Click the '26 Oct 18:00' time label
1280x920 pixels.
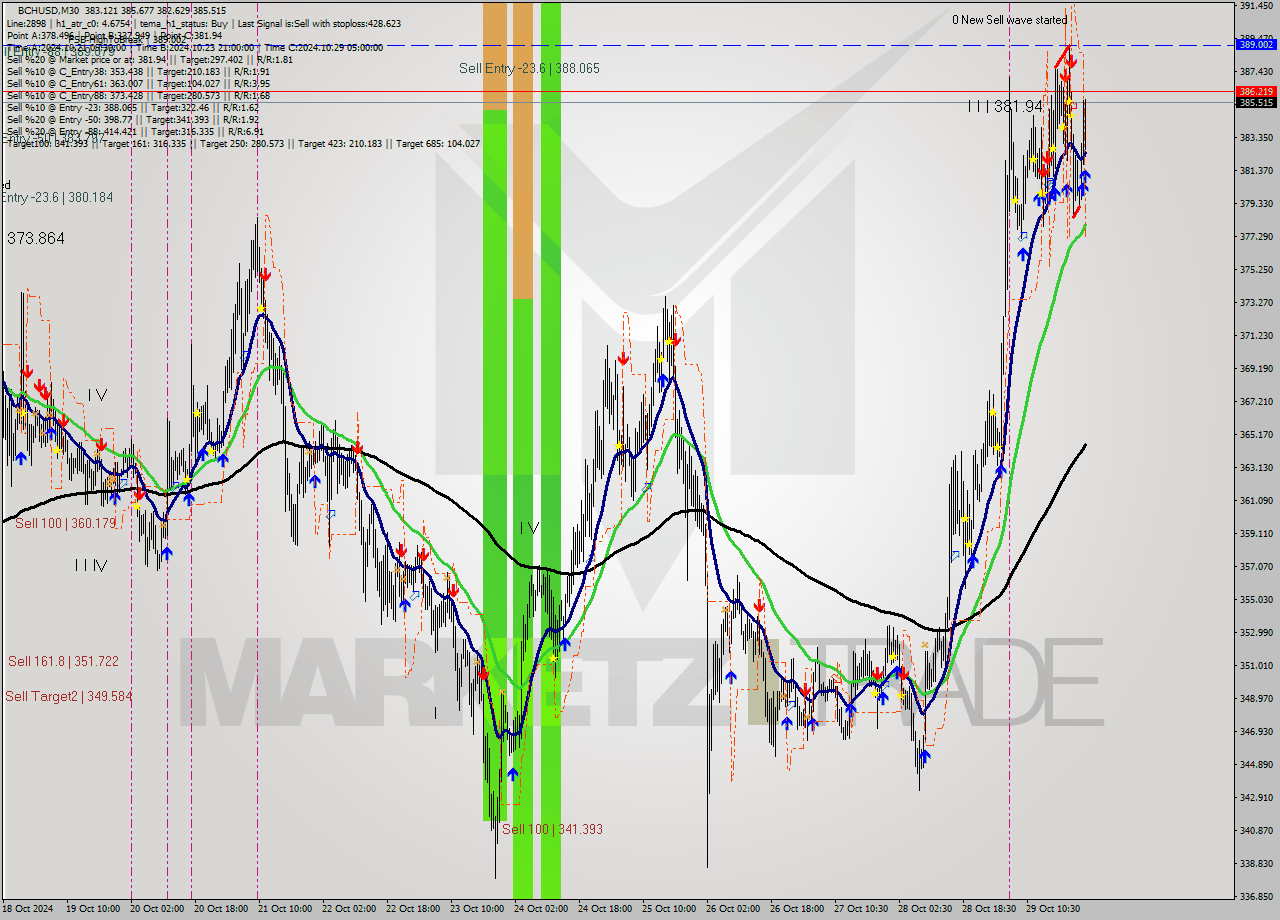point(797,909)
